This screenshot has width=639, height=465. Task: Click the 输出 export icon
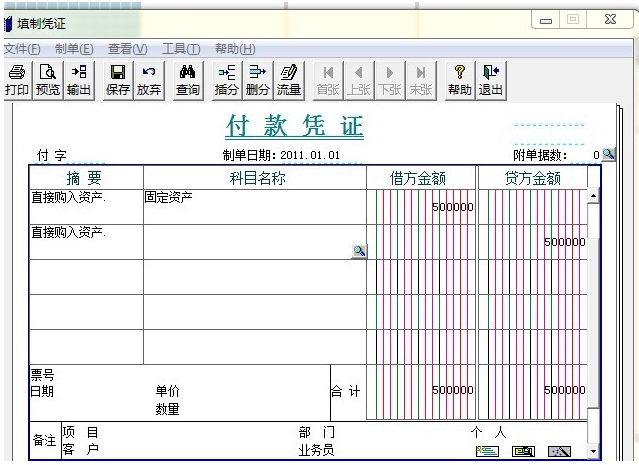79,80
